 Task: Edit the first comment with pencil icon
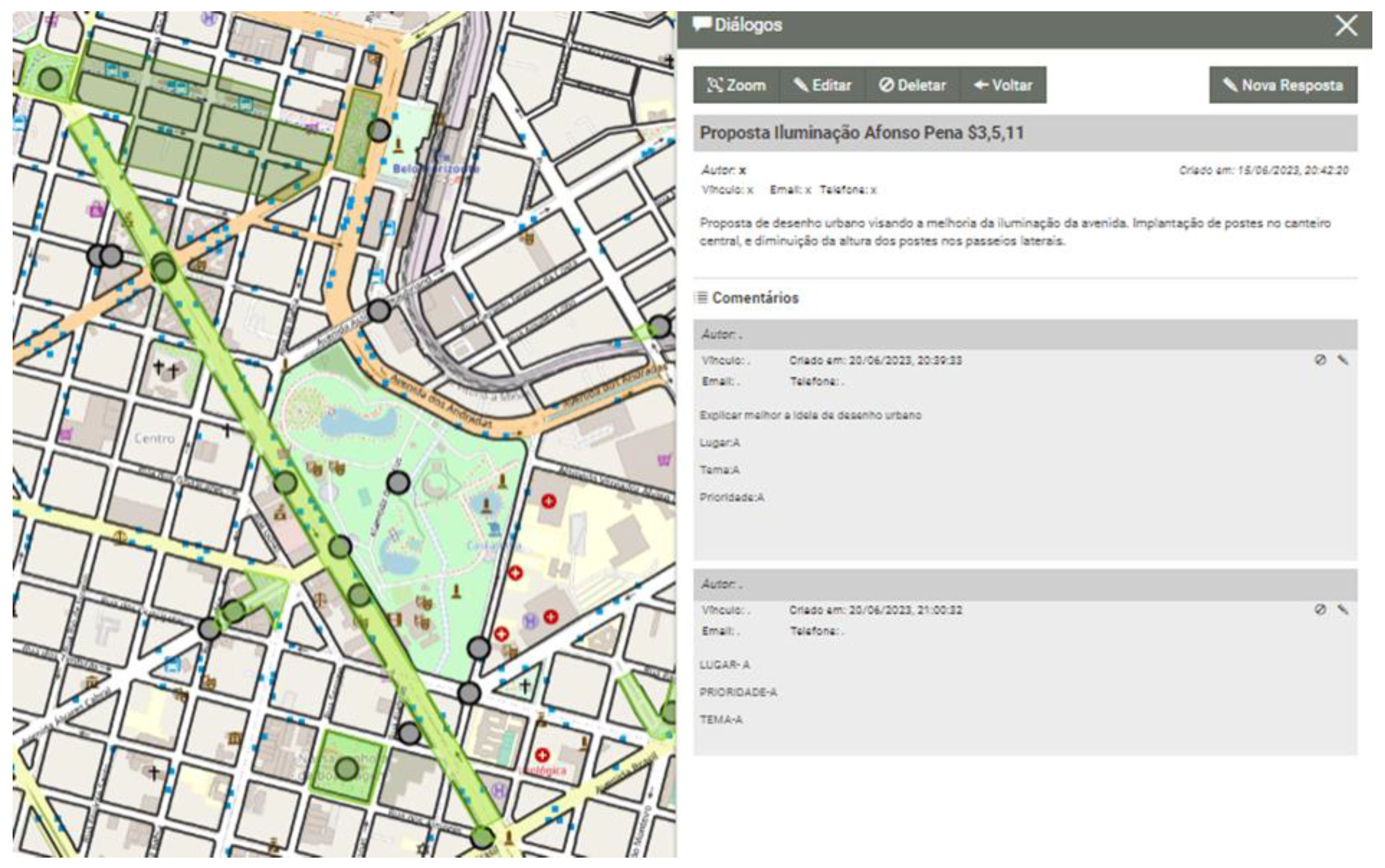click(x=1343, y=360)
